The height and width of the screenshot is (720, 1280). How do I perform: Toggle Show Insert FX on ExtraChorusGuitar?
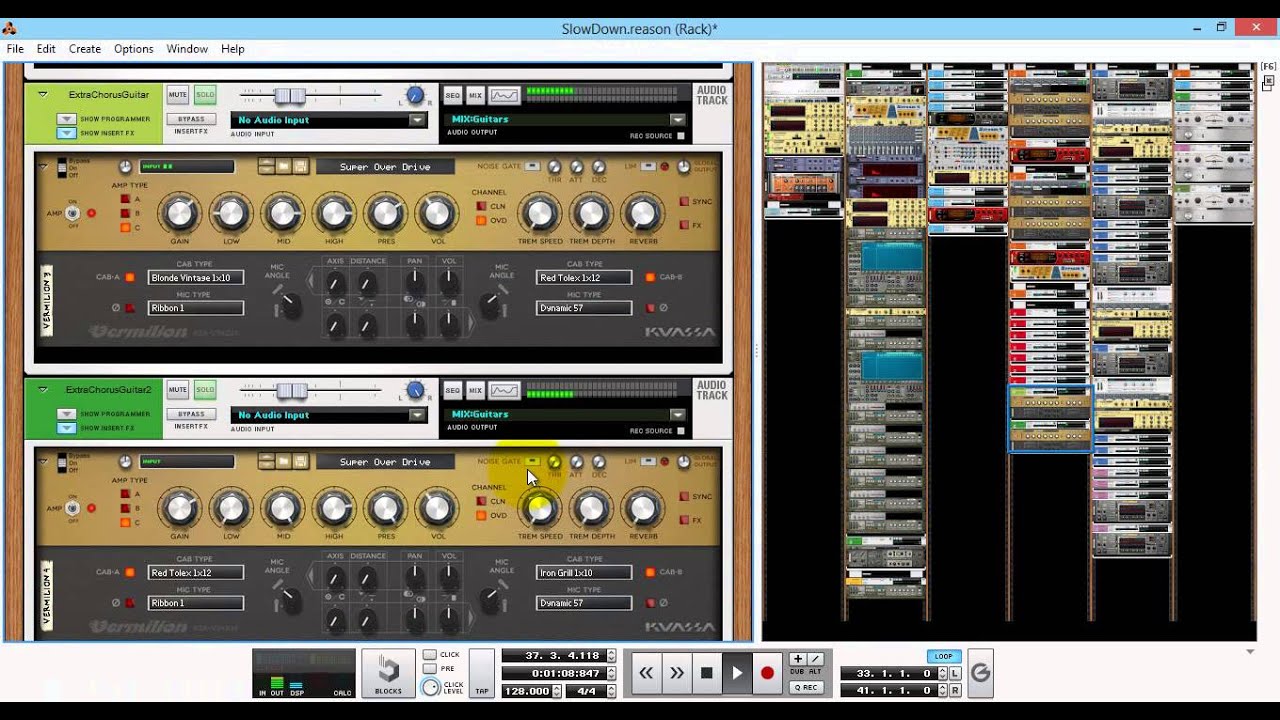pos(66,132)
